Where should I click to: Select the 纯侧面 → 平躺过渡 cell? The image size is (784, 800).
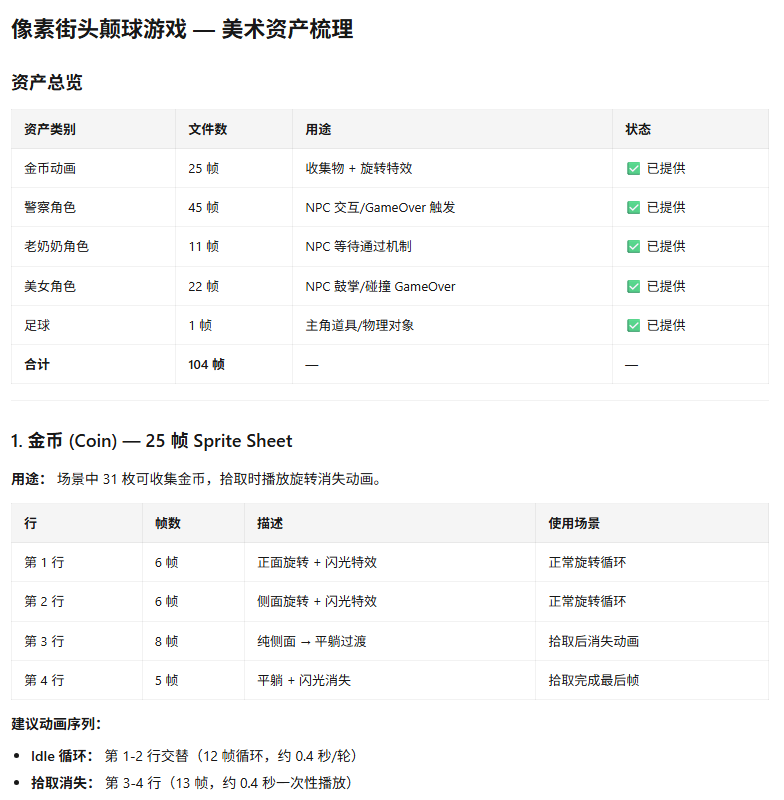coord(390,641)
